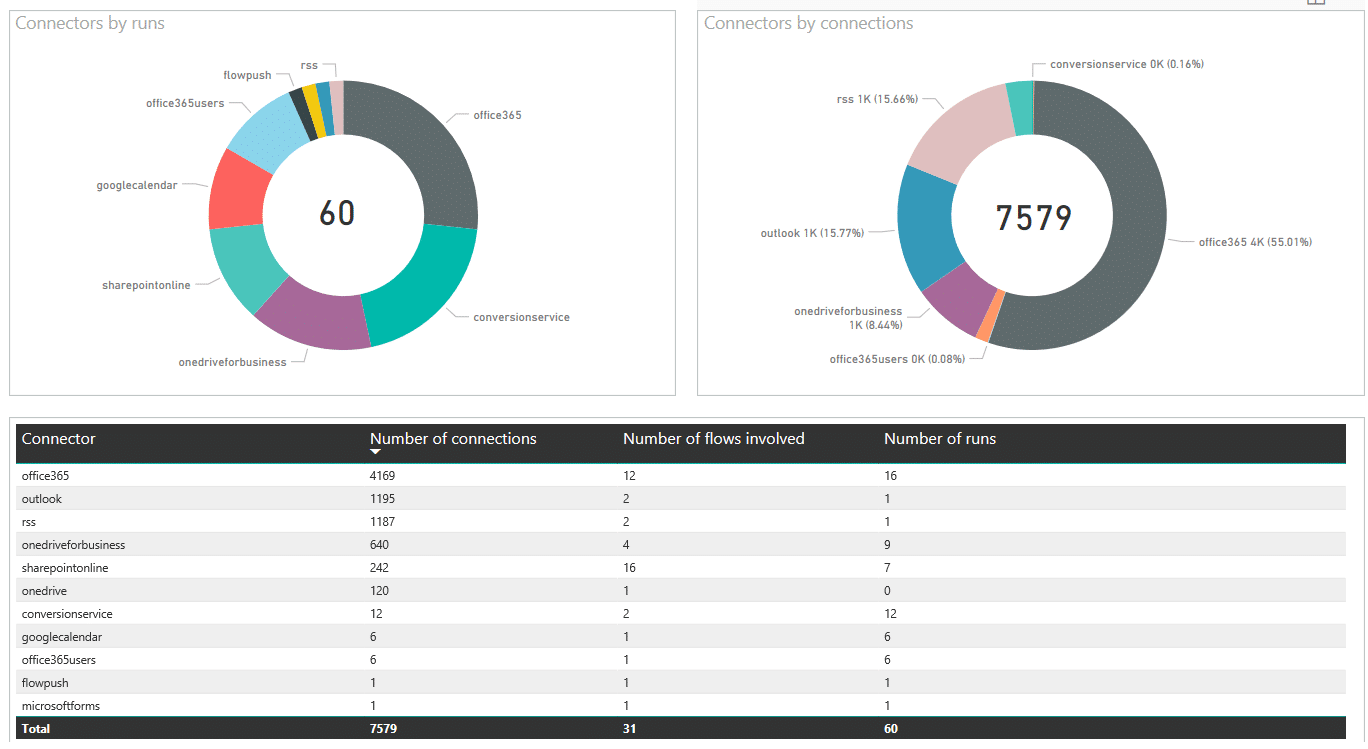Select office365 row in connector table
Image resolution: width=1368 pixels, height=749 pixels.
coord(680,476)
